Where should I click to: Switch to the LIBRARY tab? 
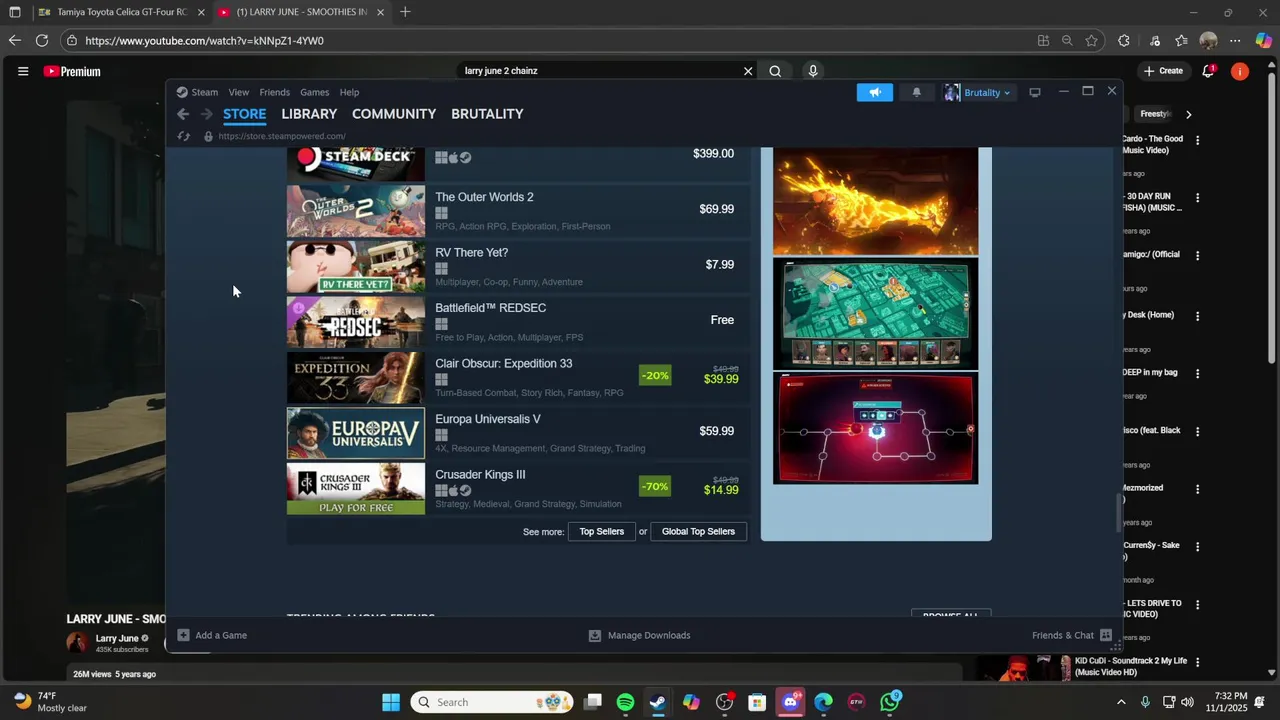(309, 114)
